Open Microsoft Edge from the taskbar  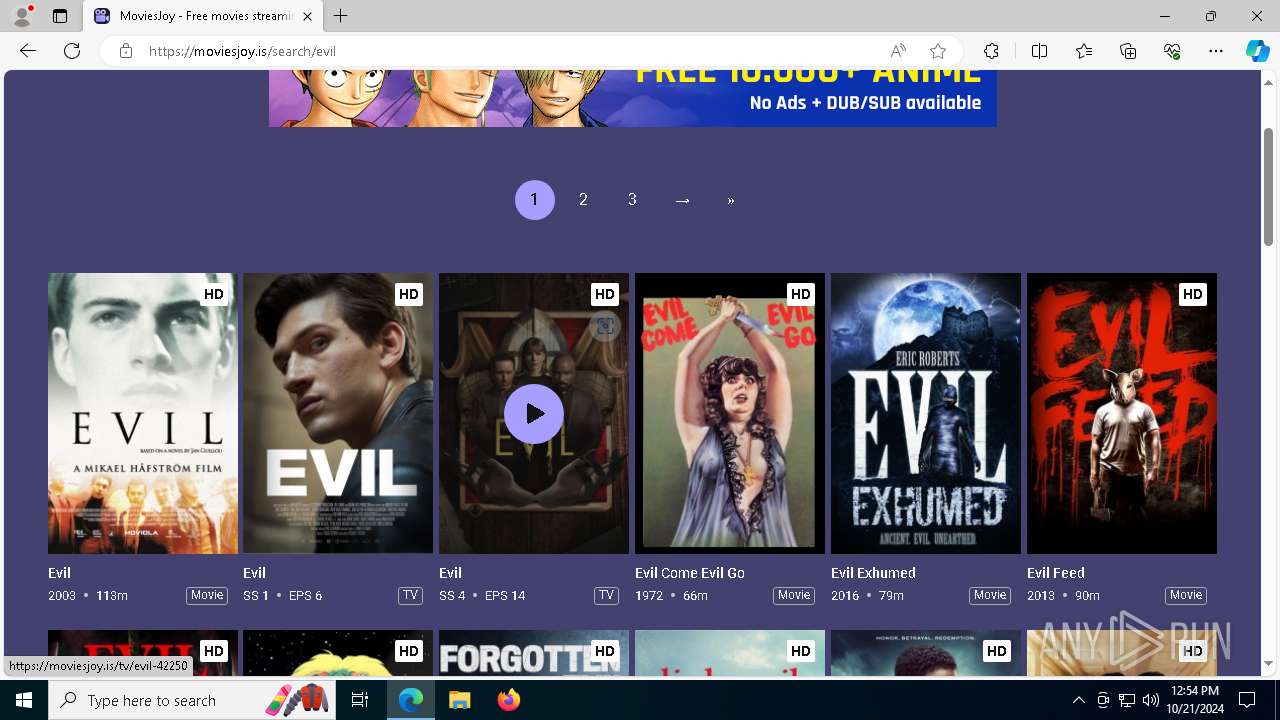click(411, 700)
